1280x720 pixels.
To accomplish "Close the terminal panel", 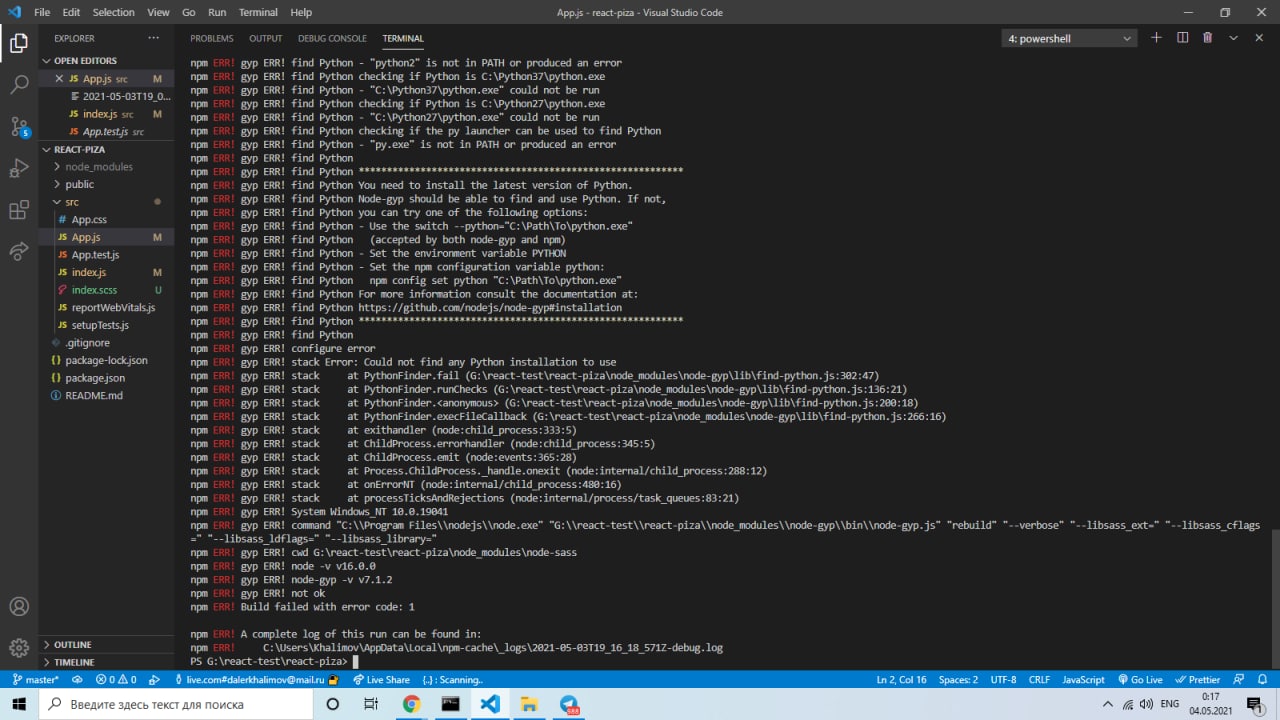I will pos(1259,38).
